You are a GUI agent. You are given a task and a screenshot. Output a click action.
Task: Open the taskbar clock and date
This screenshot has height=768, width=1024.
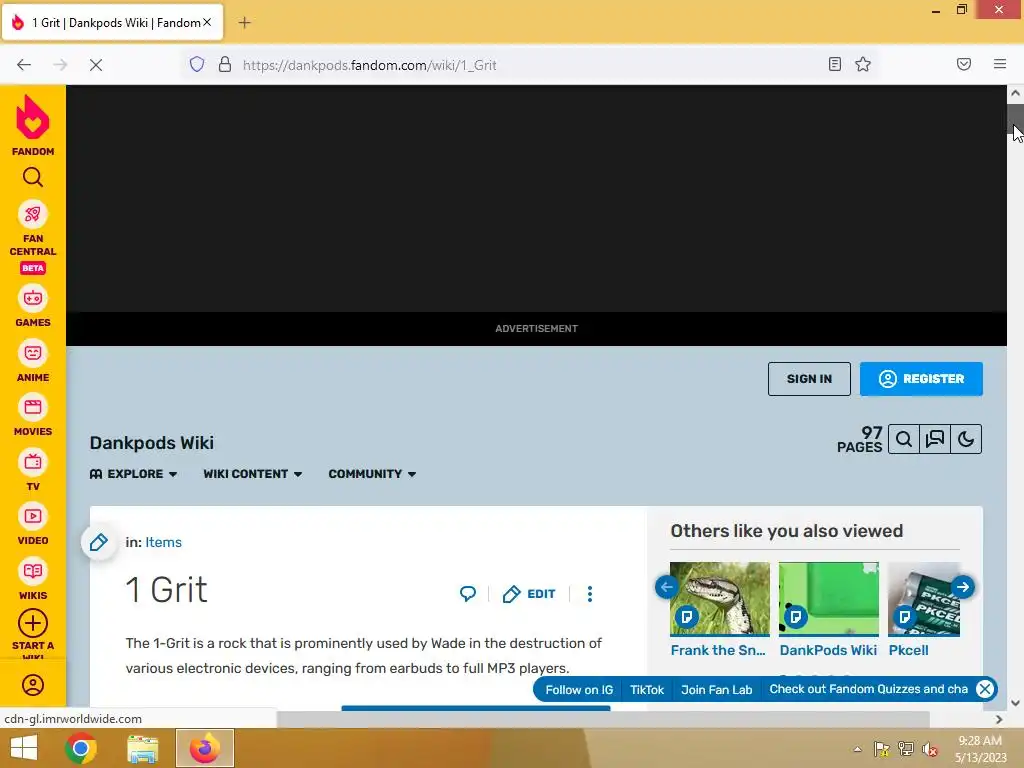click(980, 749)
